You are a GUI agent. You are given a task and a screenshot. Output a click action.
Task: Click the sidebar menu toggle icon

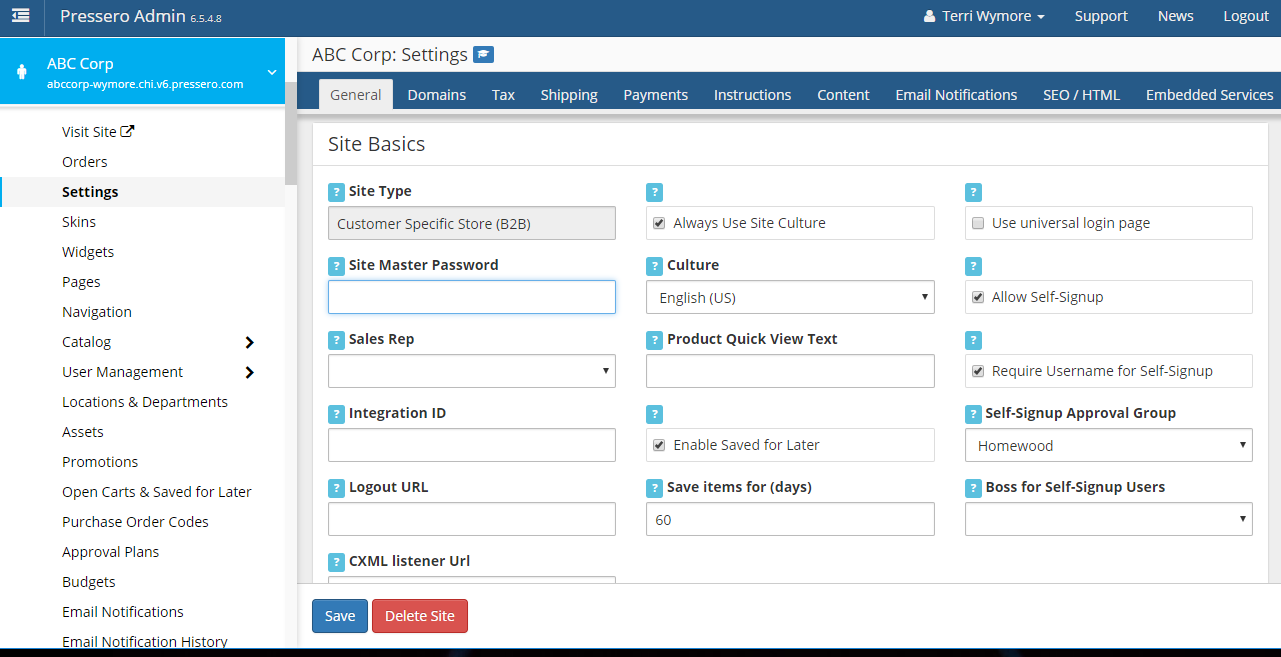pos(20,16)
